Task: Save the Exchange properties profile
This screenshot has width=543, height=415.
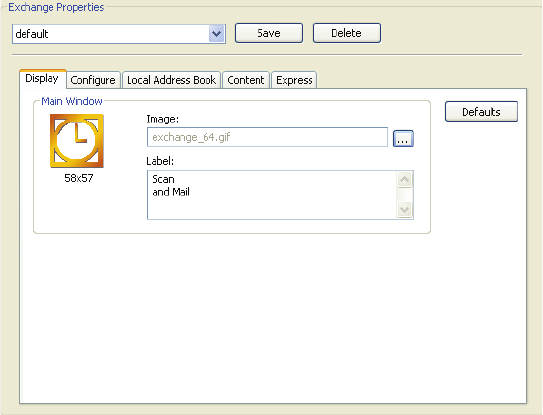Action: [269, 33]
